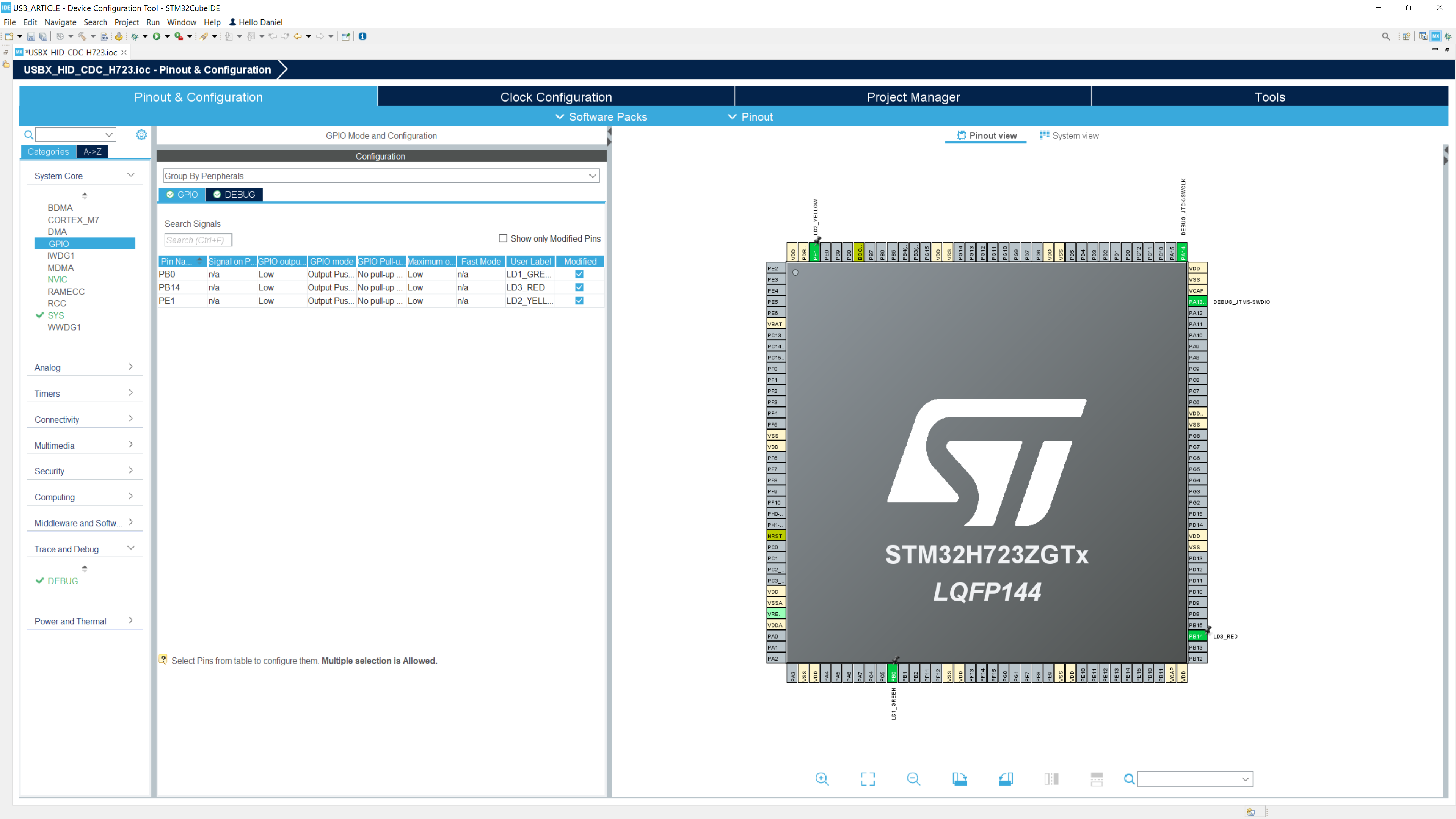1456x819 pixels.
Task: Build the project with the hammer icon
Action: point(82,36)
